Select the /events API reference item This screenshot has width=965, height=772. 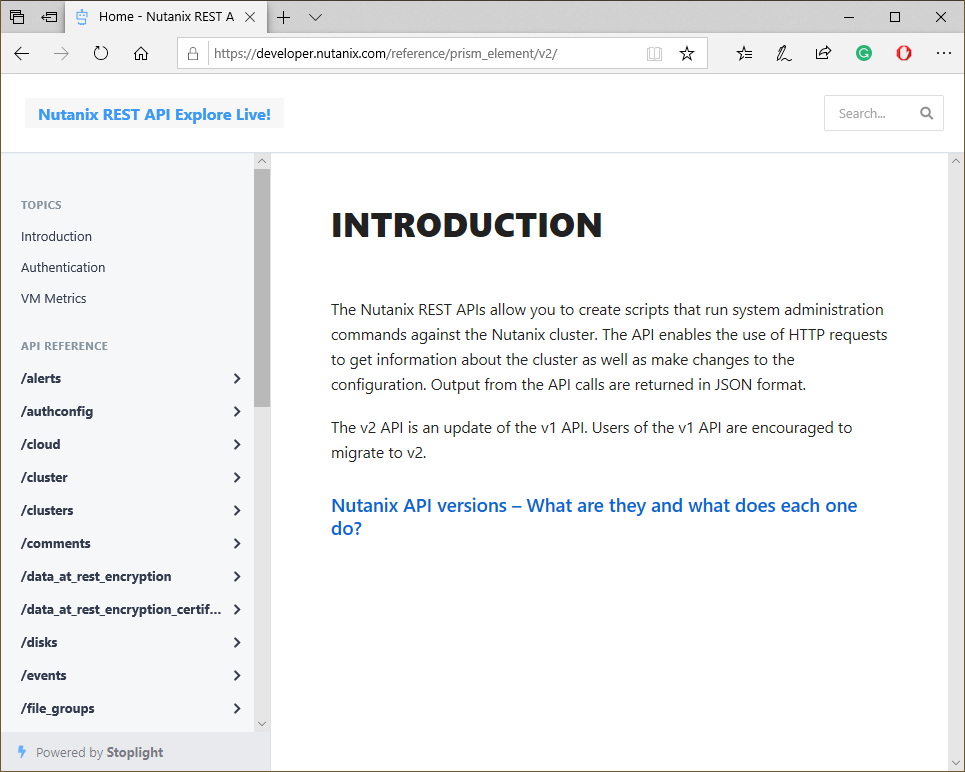pyautogui.click(x=43, y=675)
